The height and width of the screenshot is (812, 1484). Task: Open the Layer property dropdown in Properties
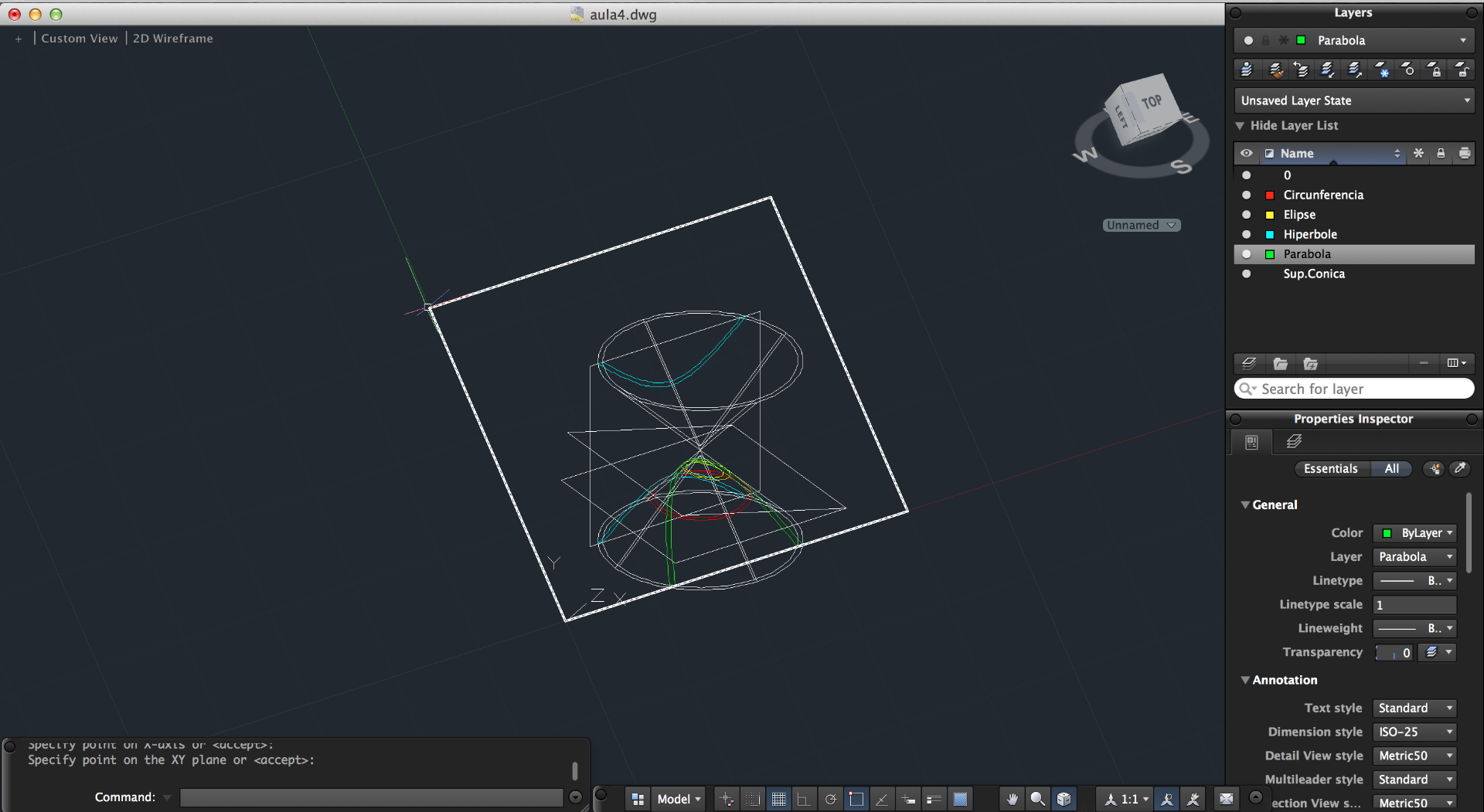pos(1414,557)
